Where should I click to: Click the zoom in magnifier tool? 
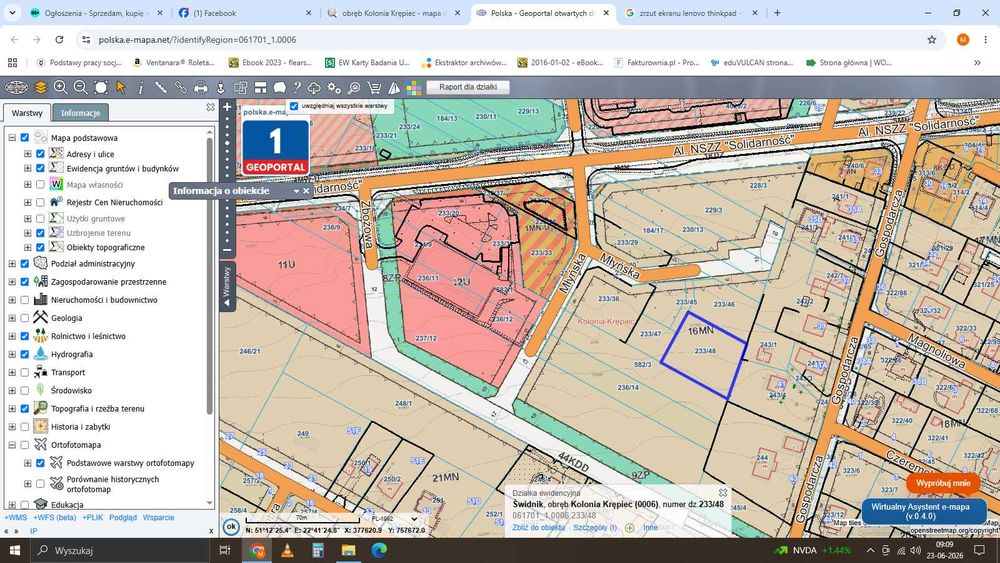click(x=61, y=87)
